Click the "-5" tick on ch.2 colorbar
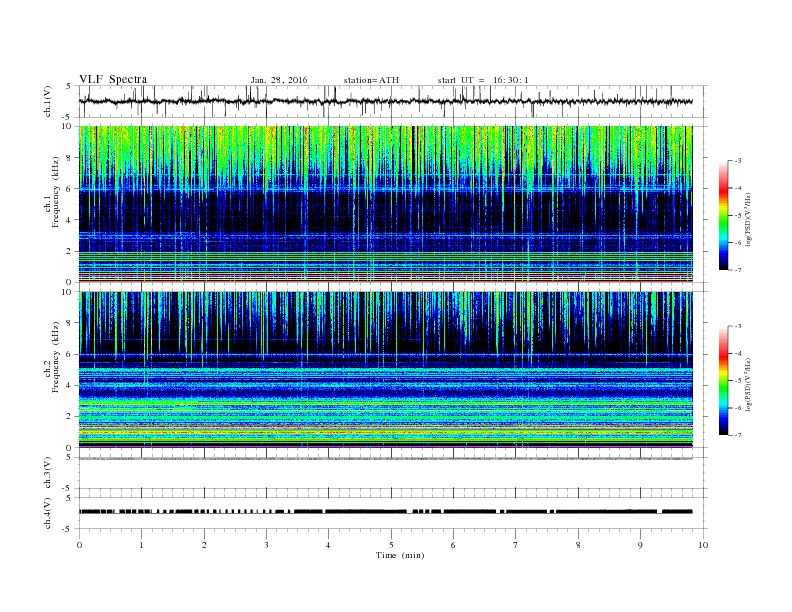792x612 pixels. pyautogui.click(x=737, y=380)
